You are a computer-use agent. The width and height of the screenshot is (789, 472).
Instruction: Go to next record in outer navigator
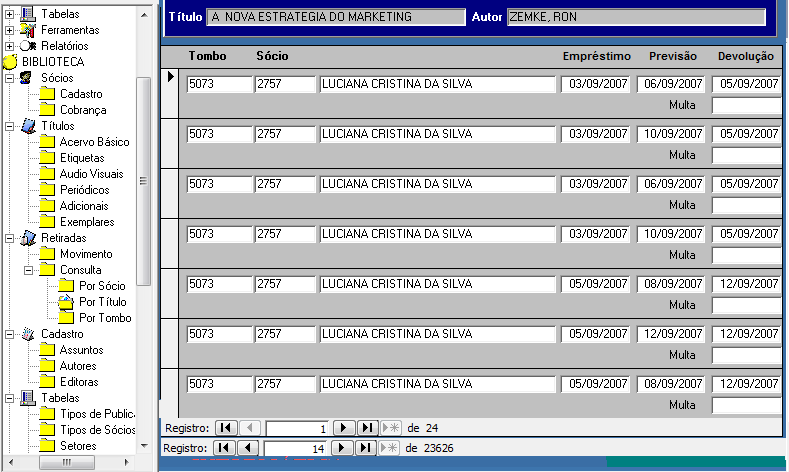click(x=342, y=448)
